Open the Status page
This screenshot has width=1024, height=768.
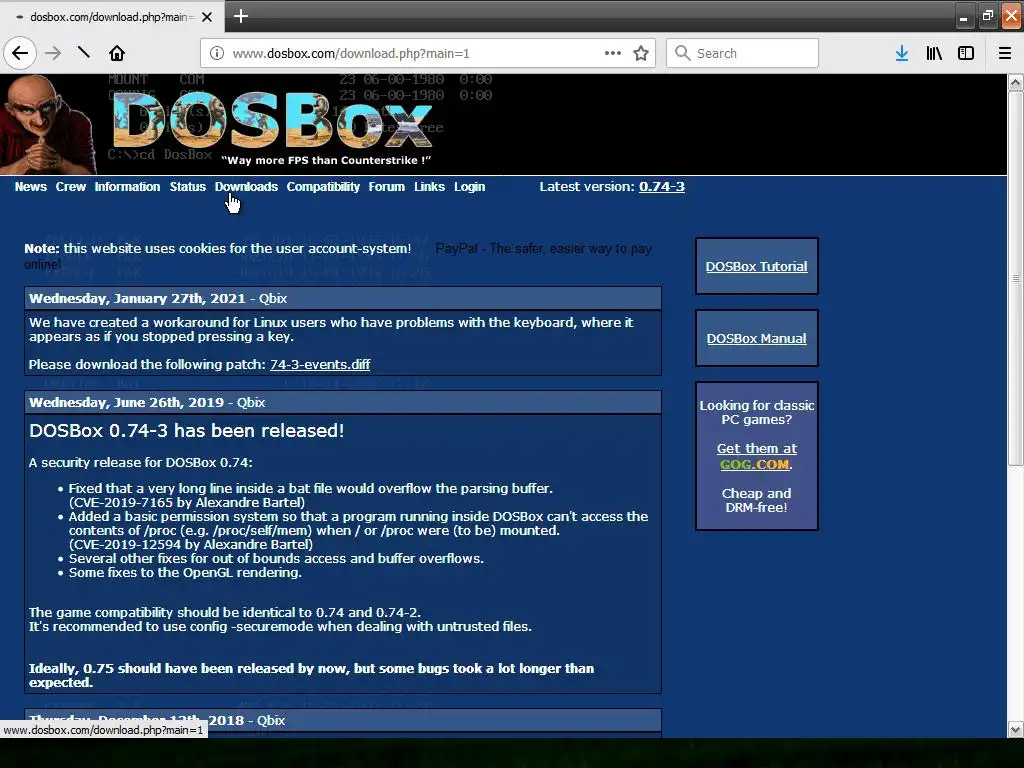click(x=187, y=187)
